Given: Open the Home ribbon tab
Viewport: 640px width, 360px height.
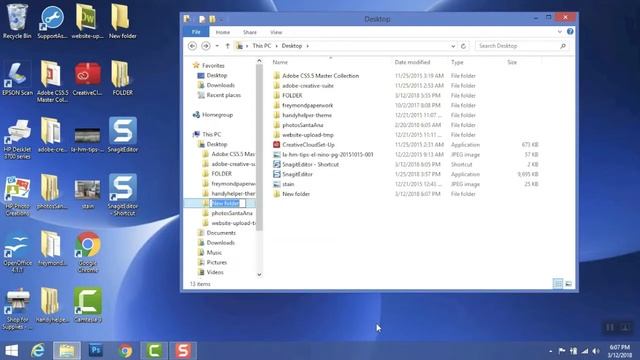Looking at the screenshot, I should (x=222, y=32).
